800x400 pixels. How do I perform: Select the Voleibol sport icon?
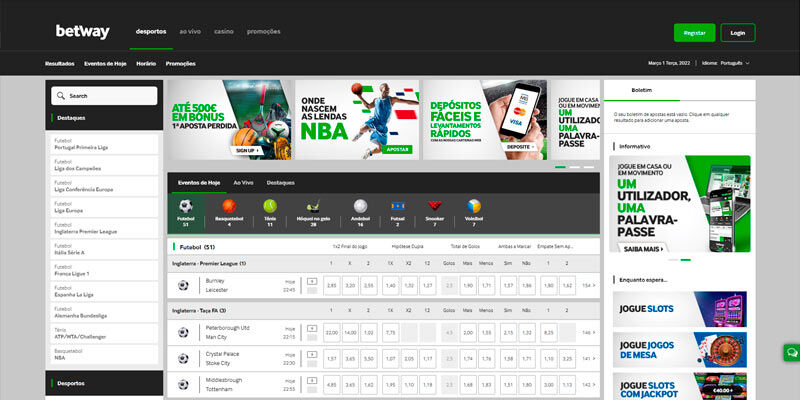coord(474,206)
